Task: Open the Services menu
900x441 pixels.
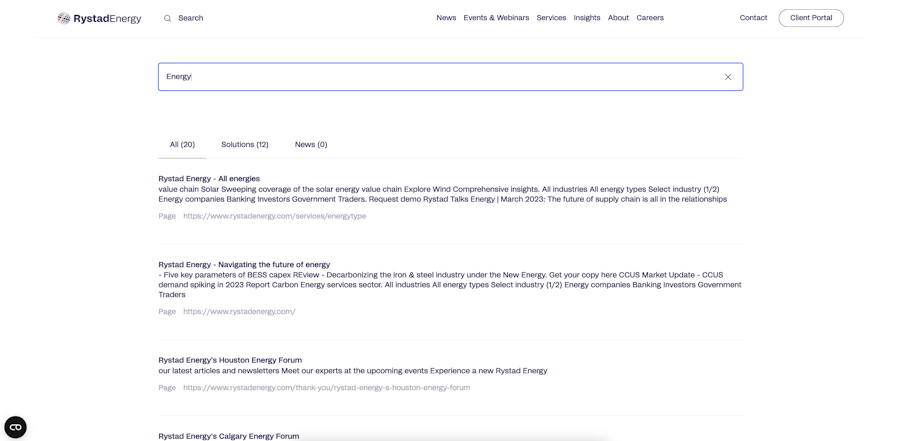Action: pos(551,18)
